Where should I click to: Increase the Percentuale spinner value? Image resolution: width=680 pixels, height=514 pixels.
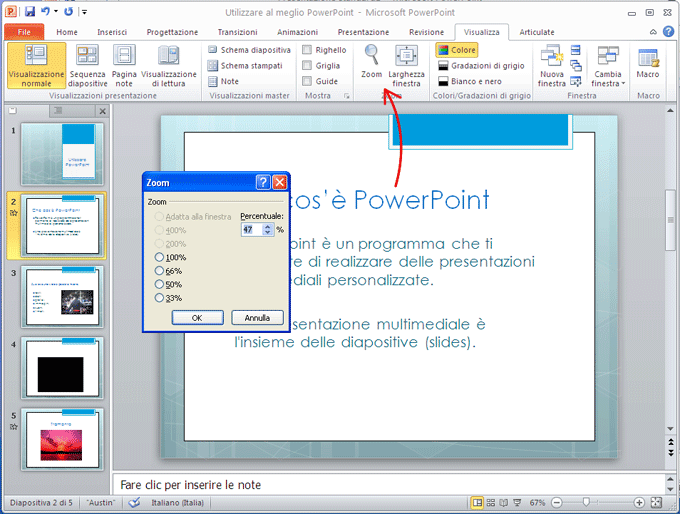tap(268, 226)
